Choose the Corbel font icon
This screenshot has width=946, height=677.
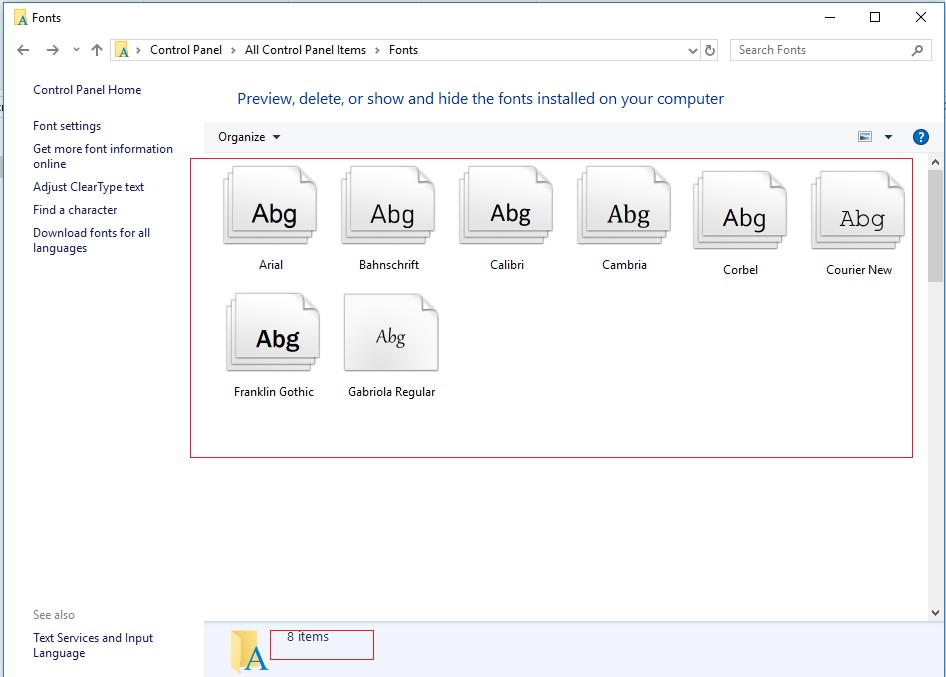click(x=741, y=213)
